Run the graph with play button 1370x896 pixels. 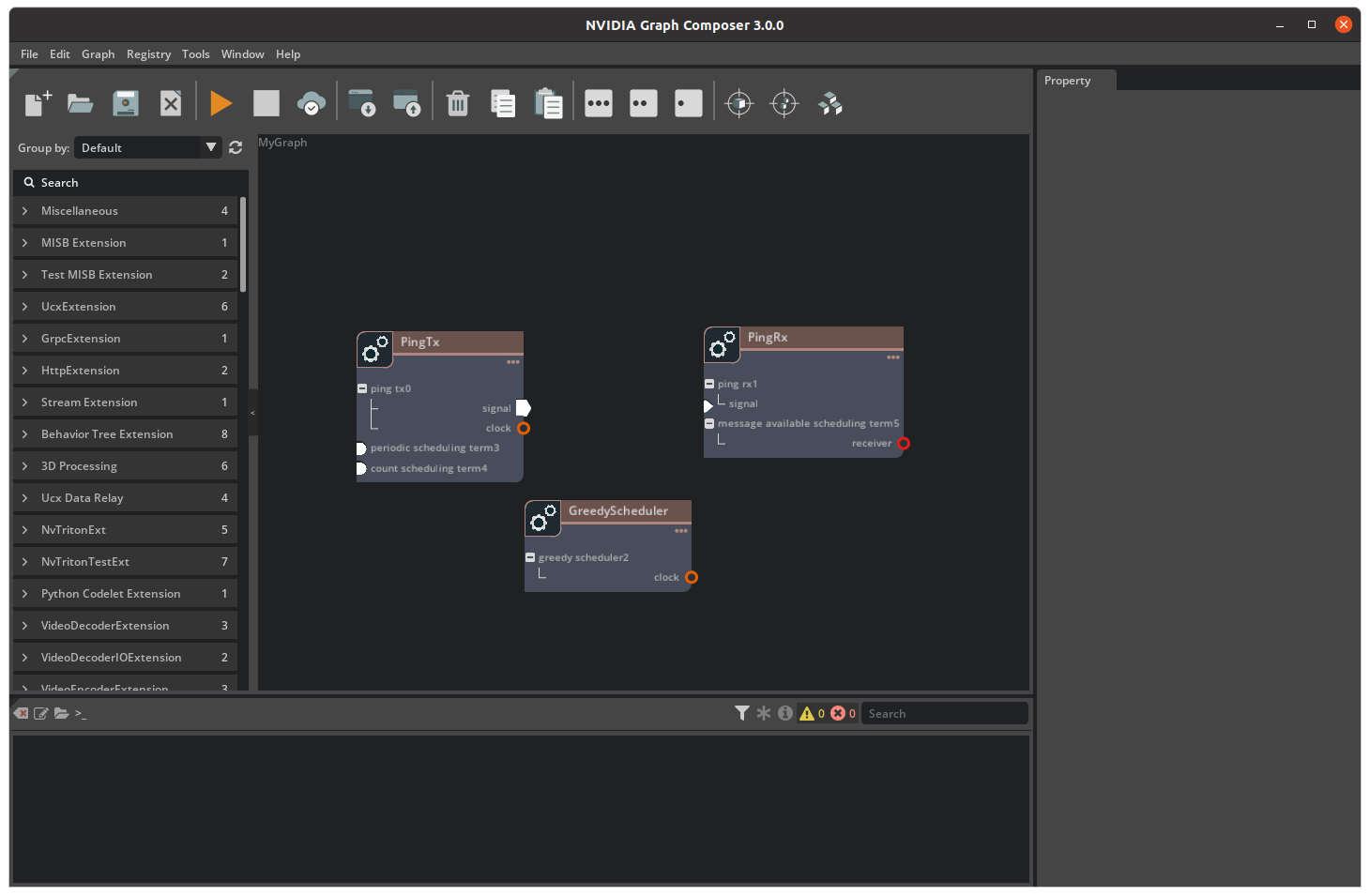point(221,103)
